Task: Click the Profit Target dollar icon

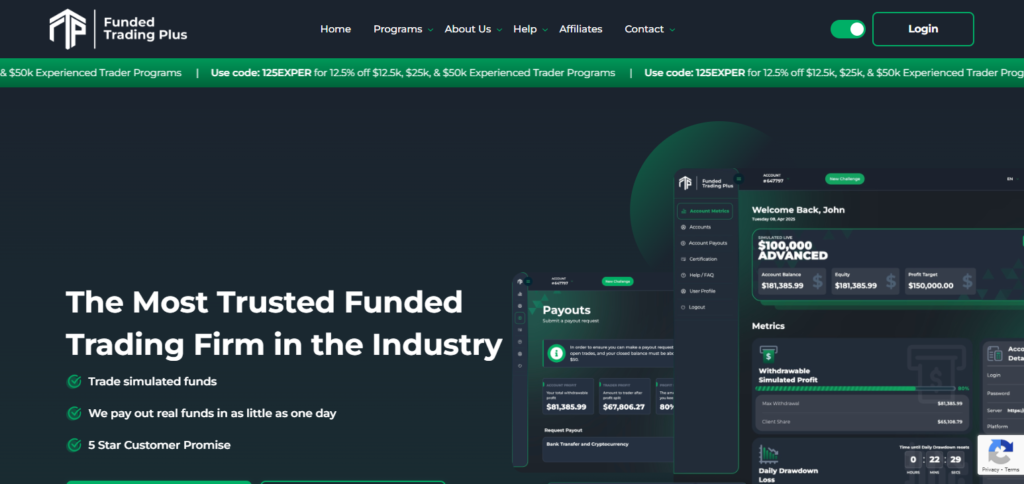Action: coord(967,282)
